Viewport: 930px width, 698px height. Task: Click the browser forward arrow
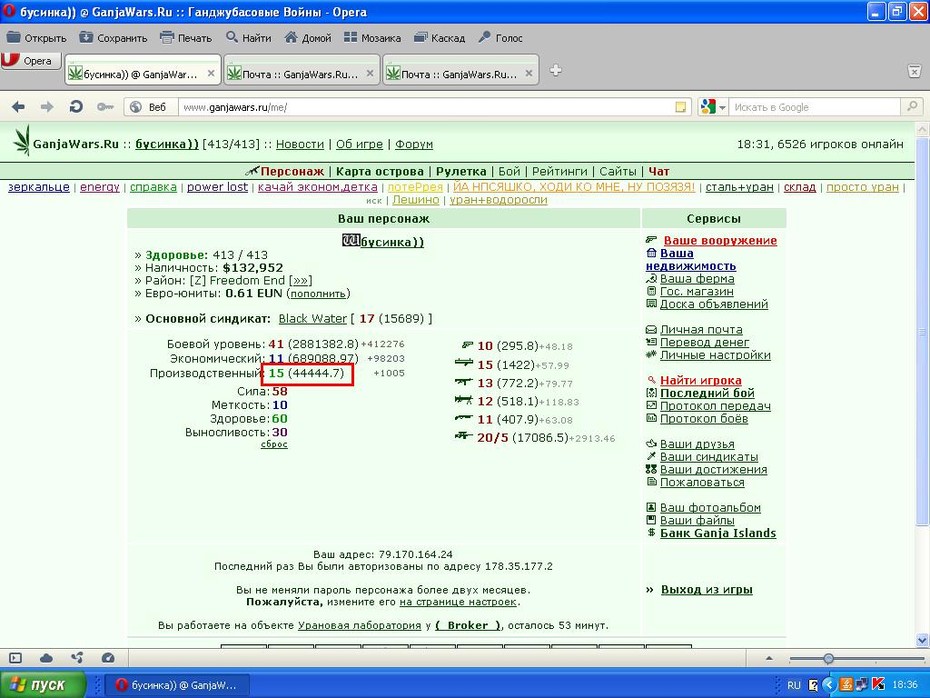click(x=46, y=107)
